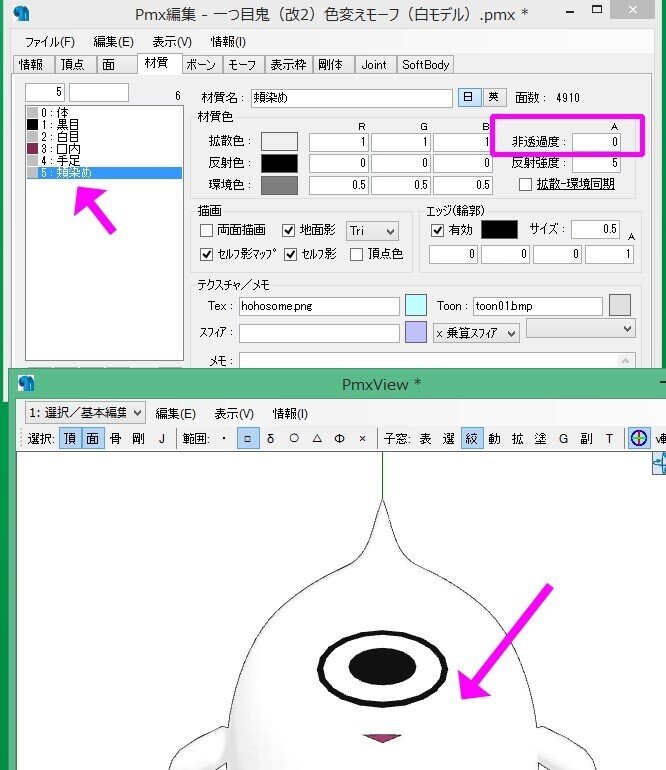Image resolution: width=666 pixels, height=770 pixels.
Task: Open the 拡 sub-window
Action: point(518,438)
